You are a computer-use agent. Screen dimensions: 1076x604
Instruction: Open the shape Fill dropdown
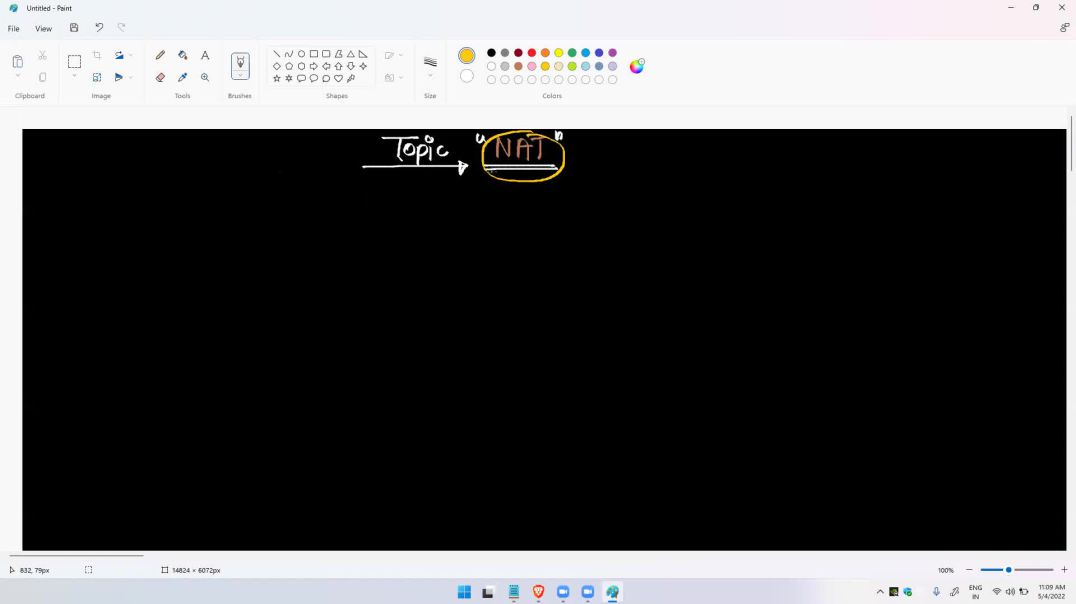tap(393, 78)
